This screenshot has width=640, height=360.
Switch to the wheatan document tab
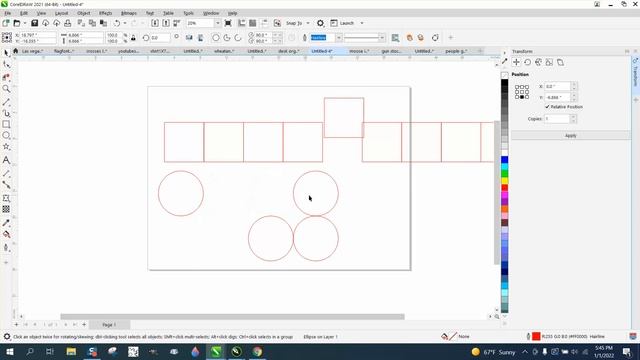224,51
